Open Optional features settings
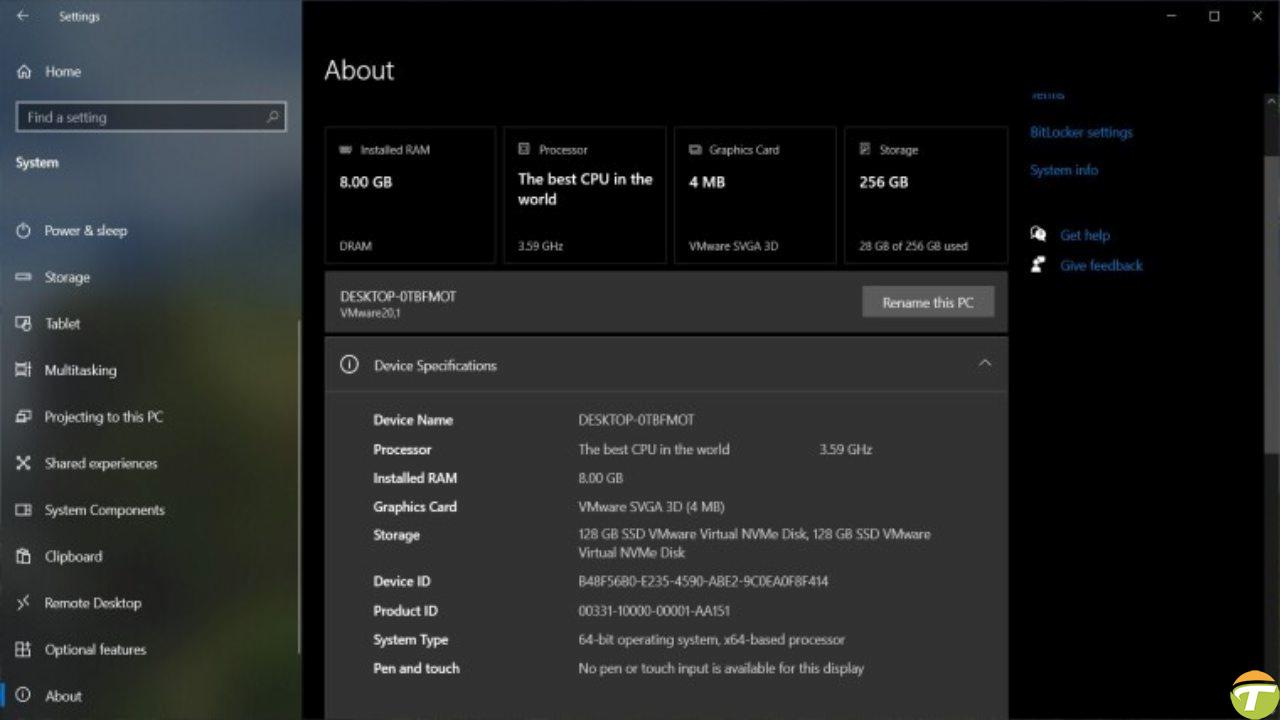The image size is (1280, 720). pyautogui.click(x=95, y=650)
